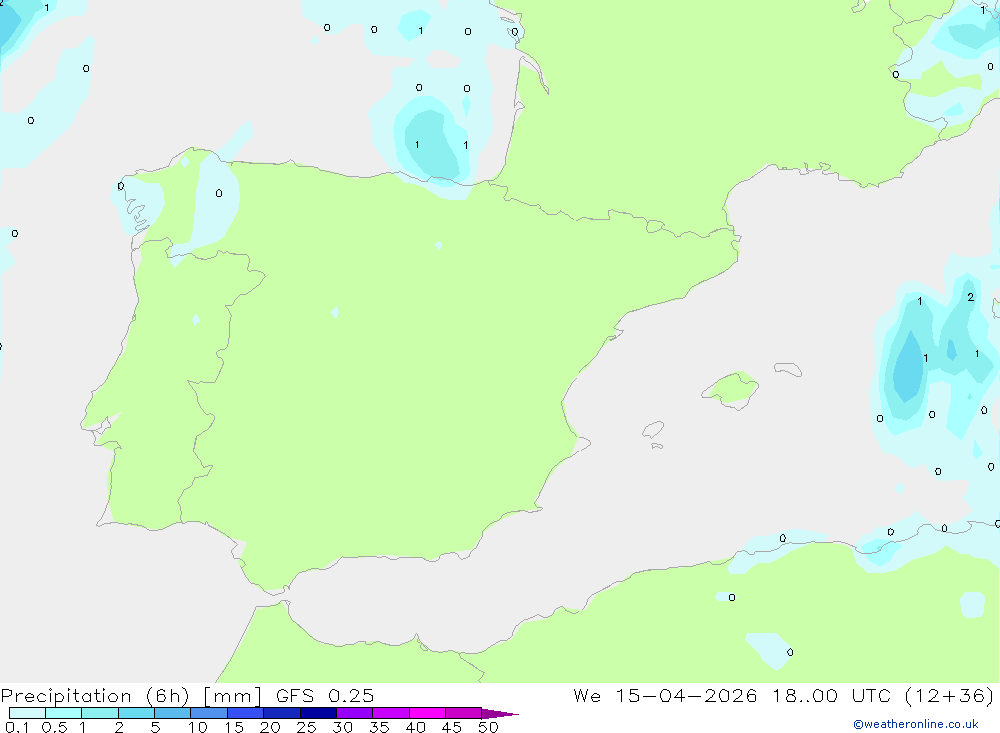The height and width of the screenshot is (733, 1000).
Task: Click the island of Mallorca on the map
Action: click(730, 388)
